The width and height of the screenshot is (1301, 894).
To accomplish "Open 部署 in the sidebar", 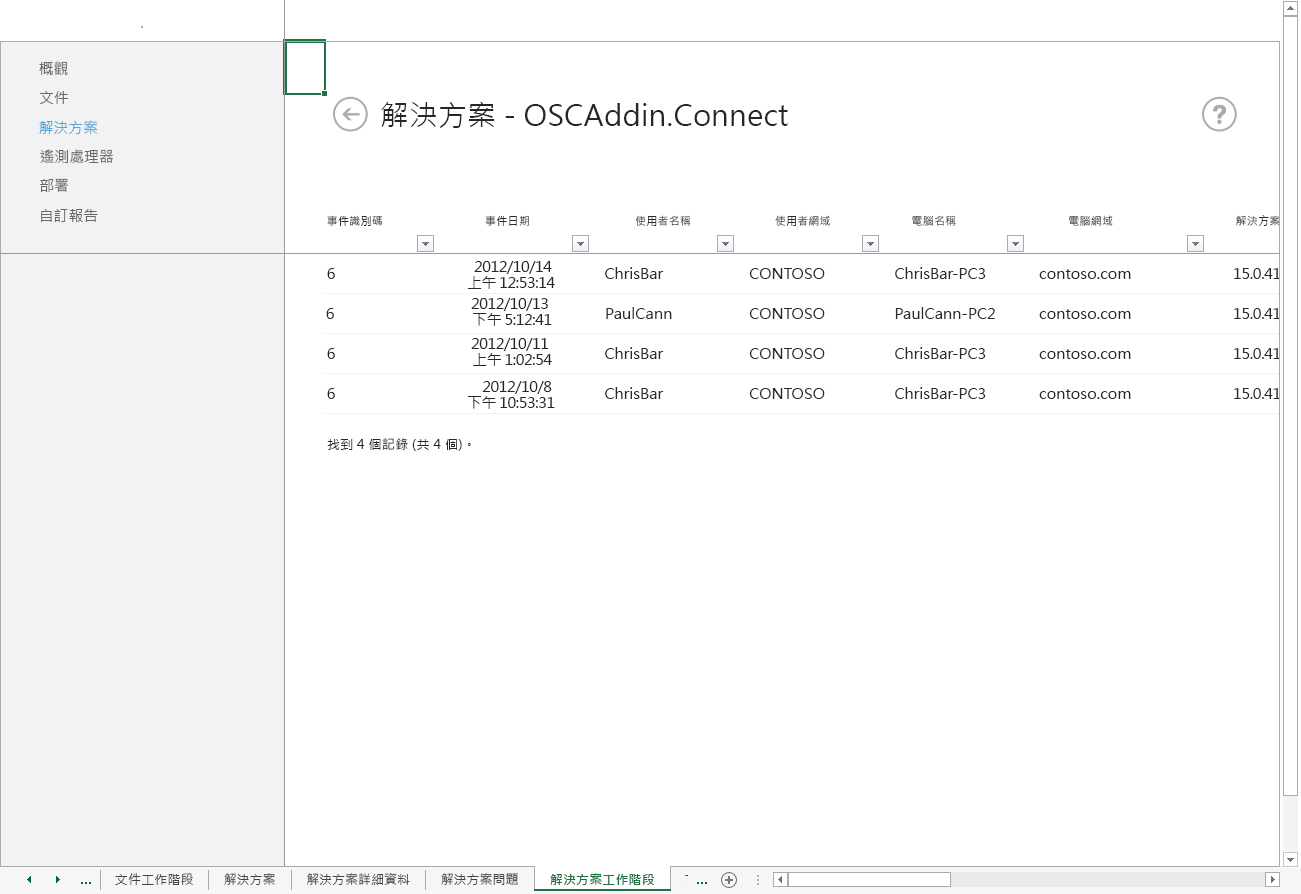I will [x=54, y=186].
